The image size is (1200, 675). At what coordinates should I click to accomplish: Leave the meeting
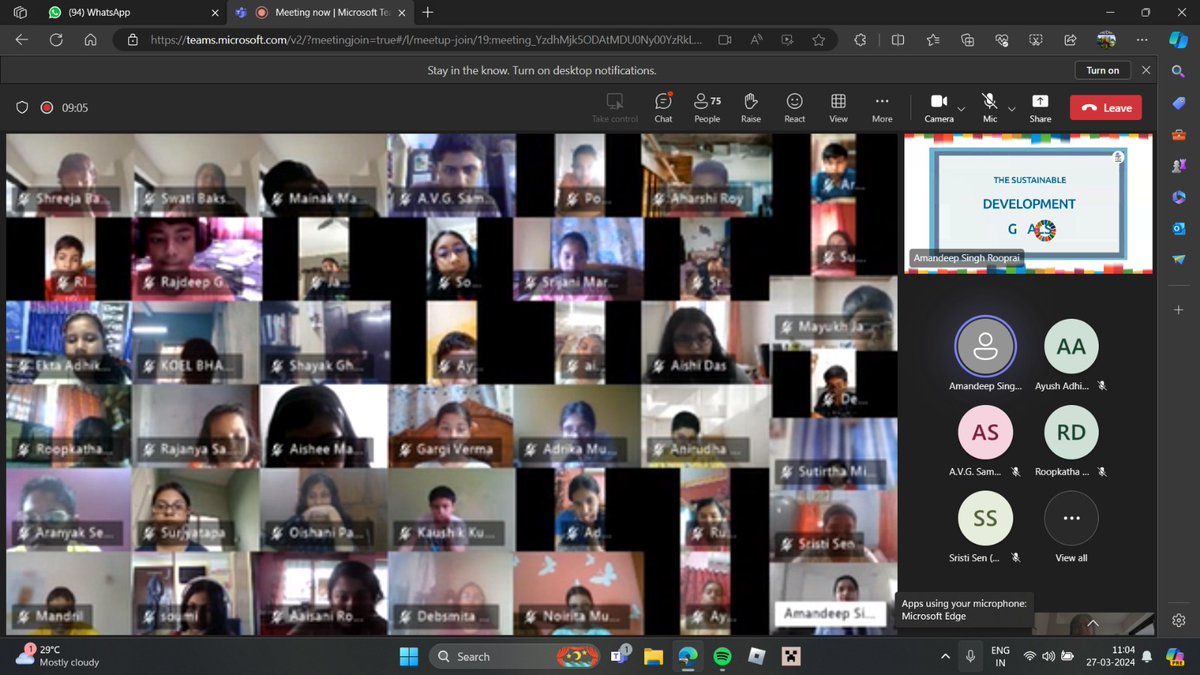[1105, 106]
